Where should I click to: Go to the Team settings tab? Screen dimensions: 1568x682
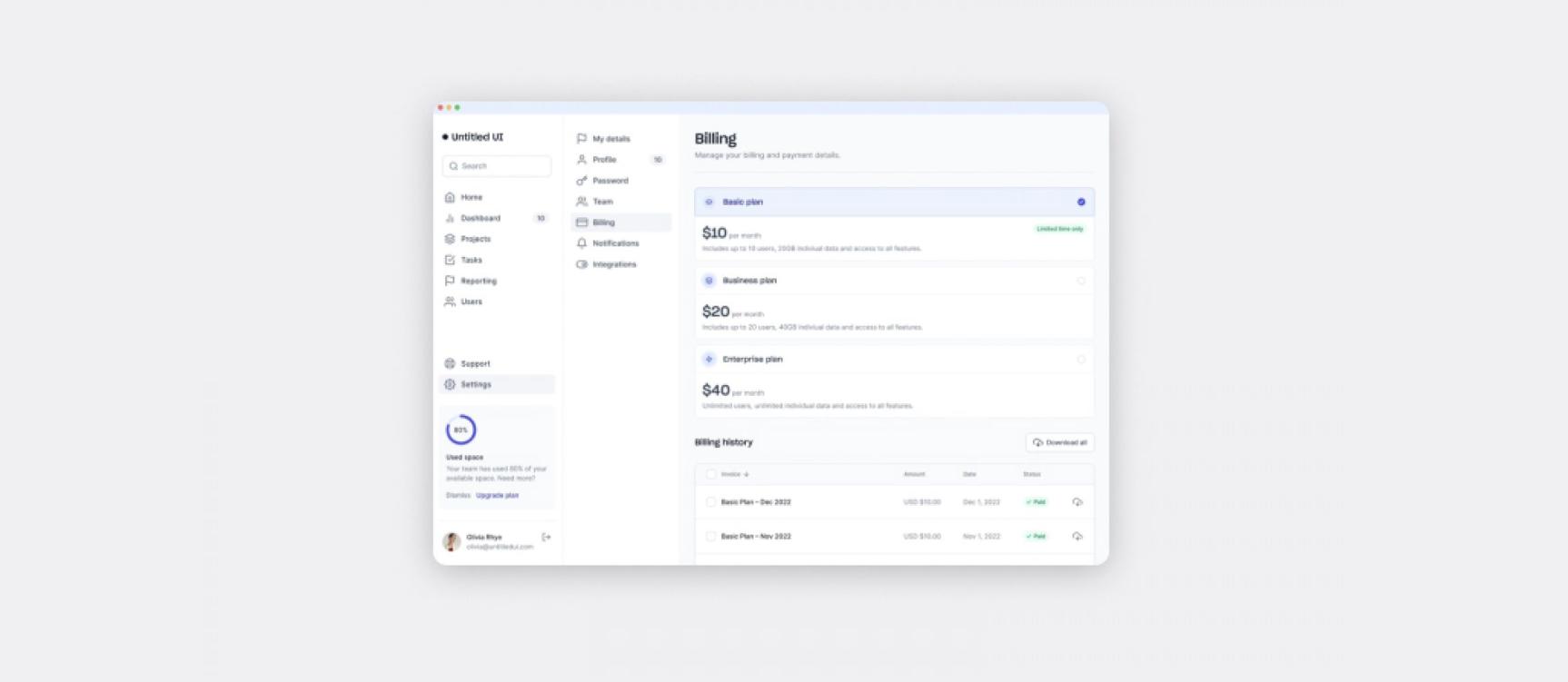pos(602,202)
